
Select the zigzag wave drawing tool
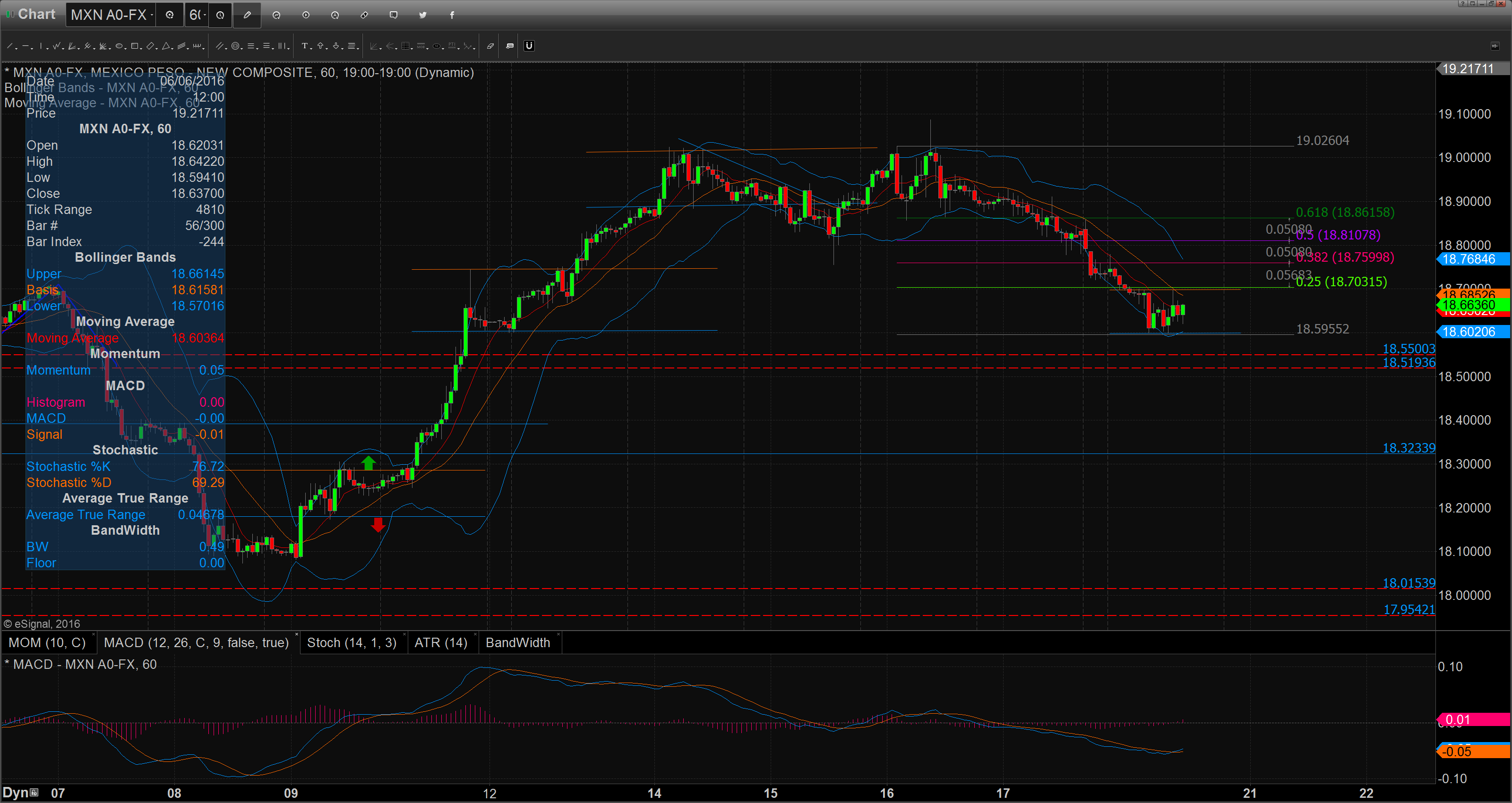56,46
